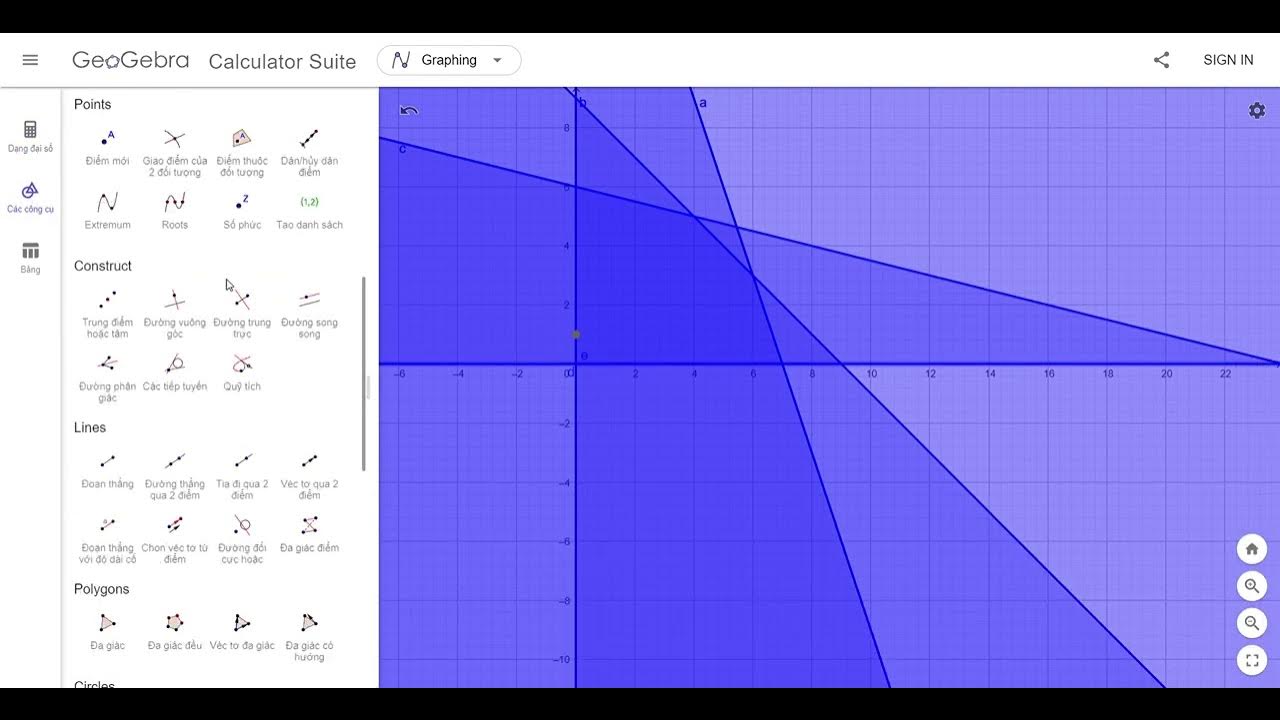Select the Tạo danh sách list tool
This screenshot has width=1280, height=720.
tap(310, 211)
